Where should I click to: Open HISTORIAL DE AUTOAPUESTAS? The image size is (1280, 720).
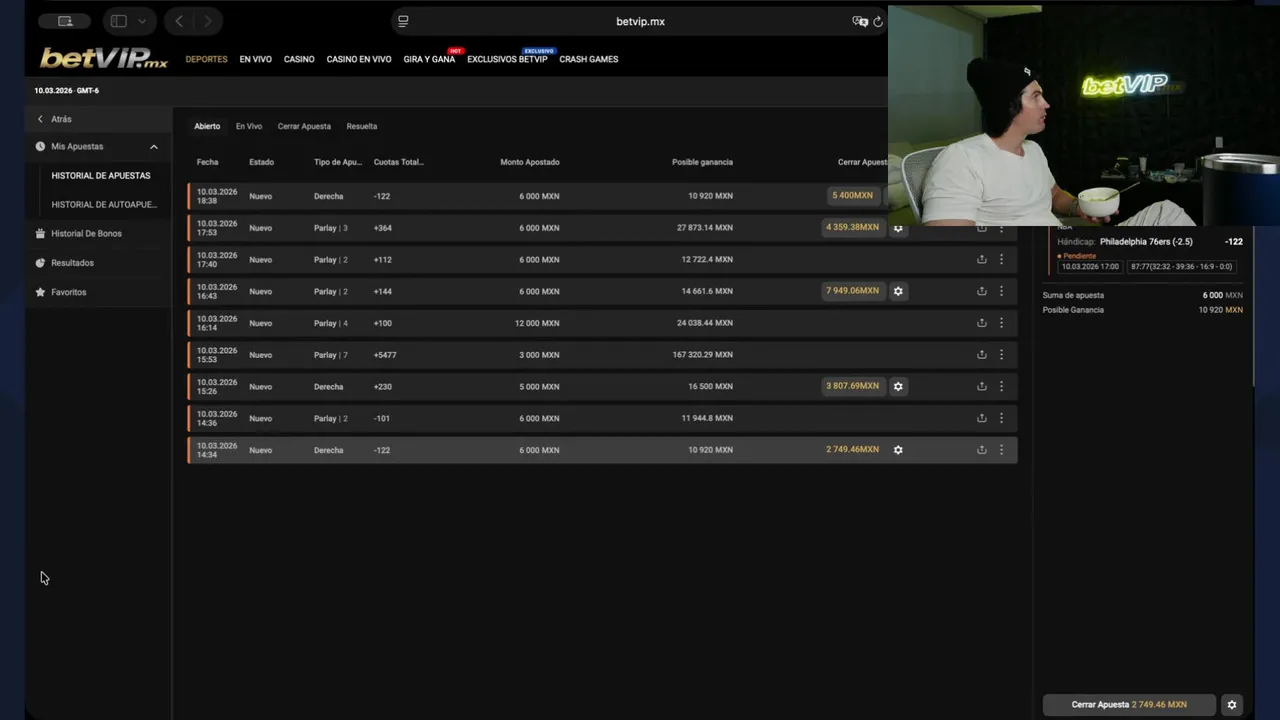tap(104, 205)
